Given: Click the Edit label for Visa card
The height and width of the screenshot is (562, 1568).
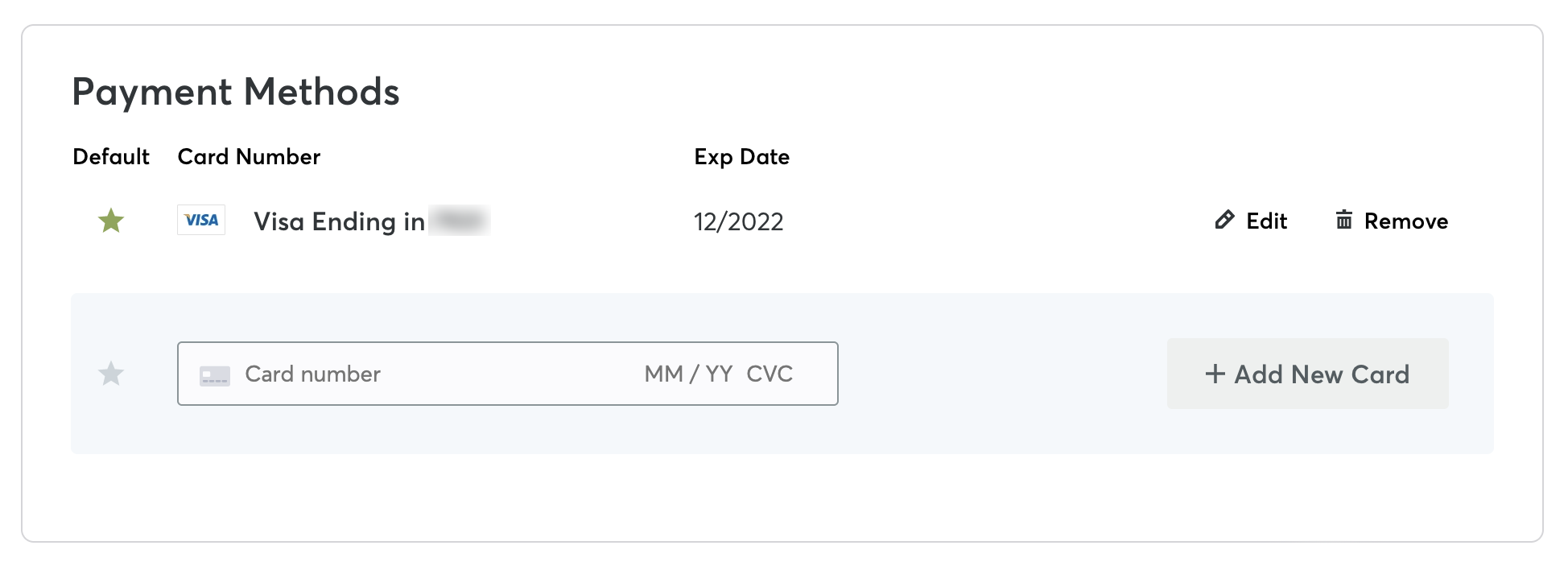Looking at the screenshot, I should pyautogui.click(x=1266, y=221).
